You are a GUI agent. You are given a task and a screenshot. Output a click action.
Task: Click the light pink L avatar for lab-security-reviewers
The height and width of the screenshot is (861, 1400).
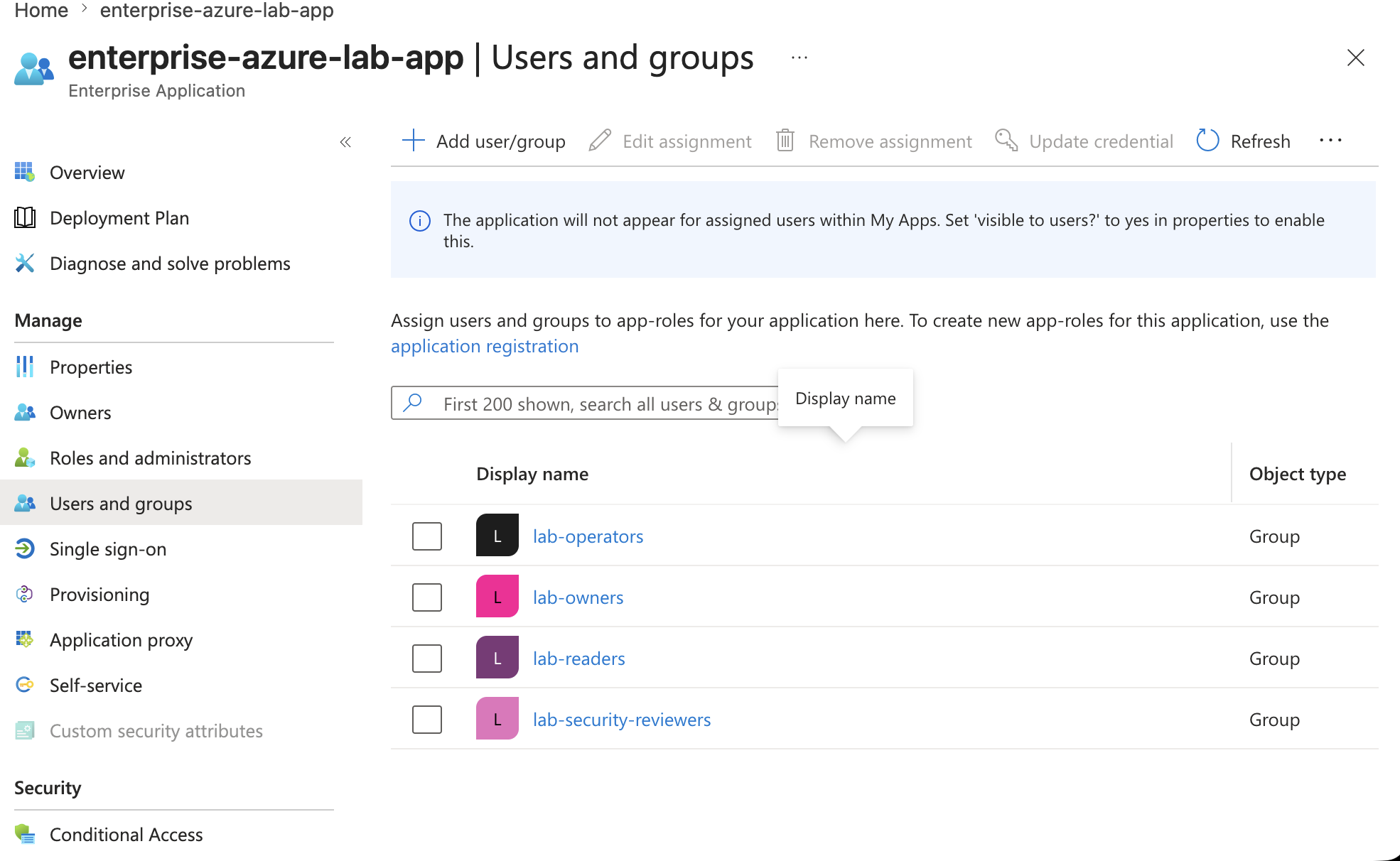(497, 718)
